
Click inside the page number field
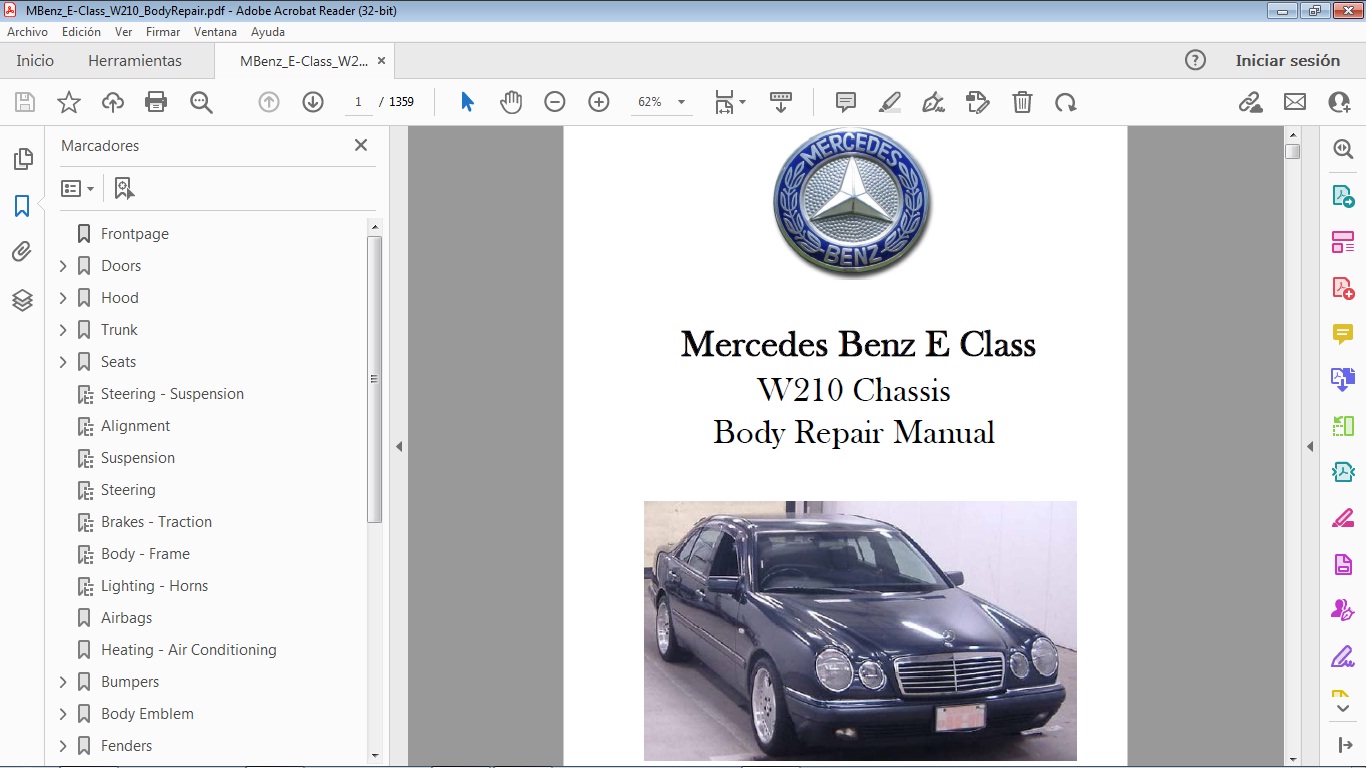coord(358,101)
